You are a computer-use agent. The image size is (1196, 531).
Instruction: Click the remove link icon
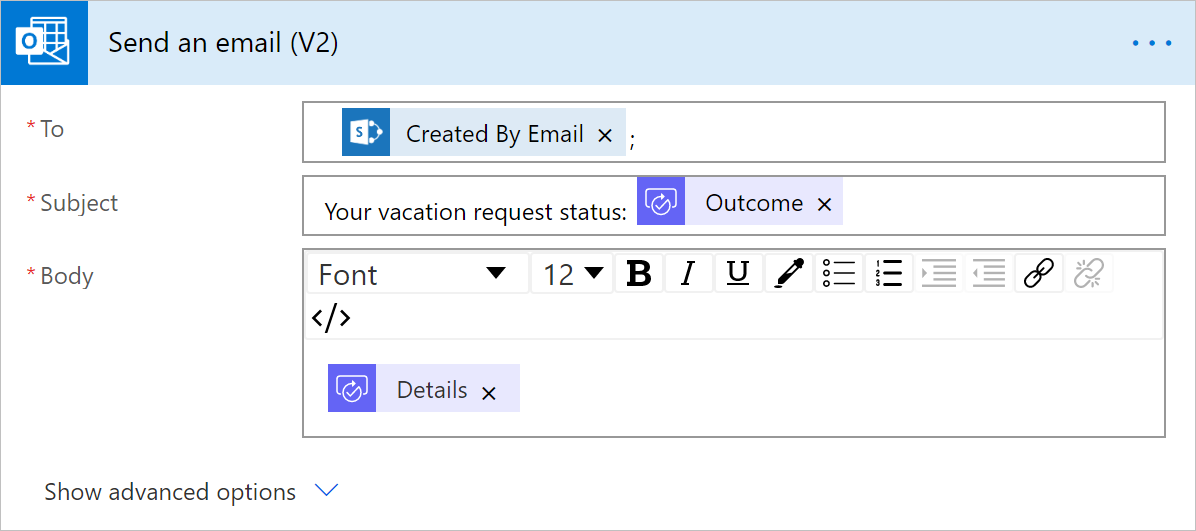(1088, 274)
